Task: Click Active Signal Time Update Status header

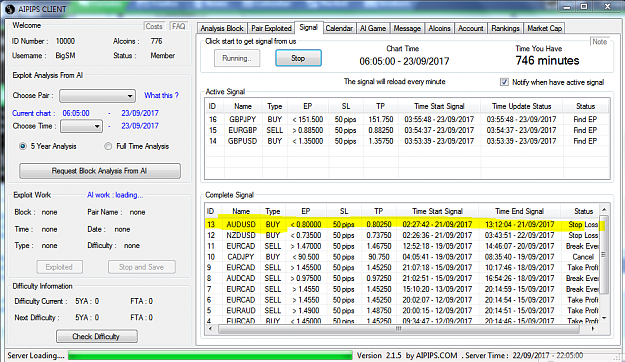Action: [x=521, y=106]
